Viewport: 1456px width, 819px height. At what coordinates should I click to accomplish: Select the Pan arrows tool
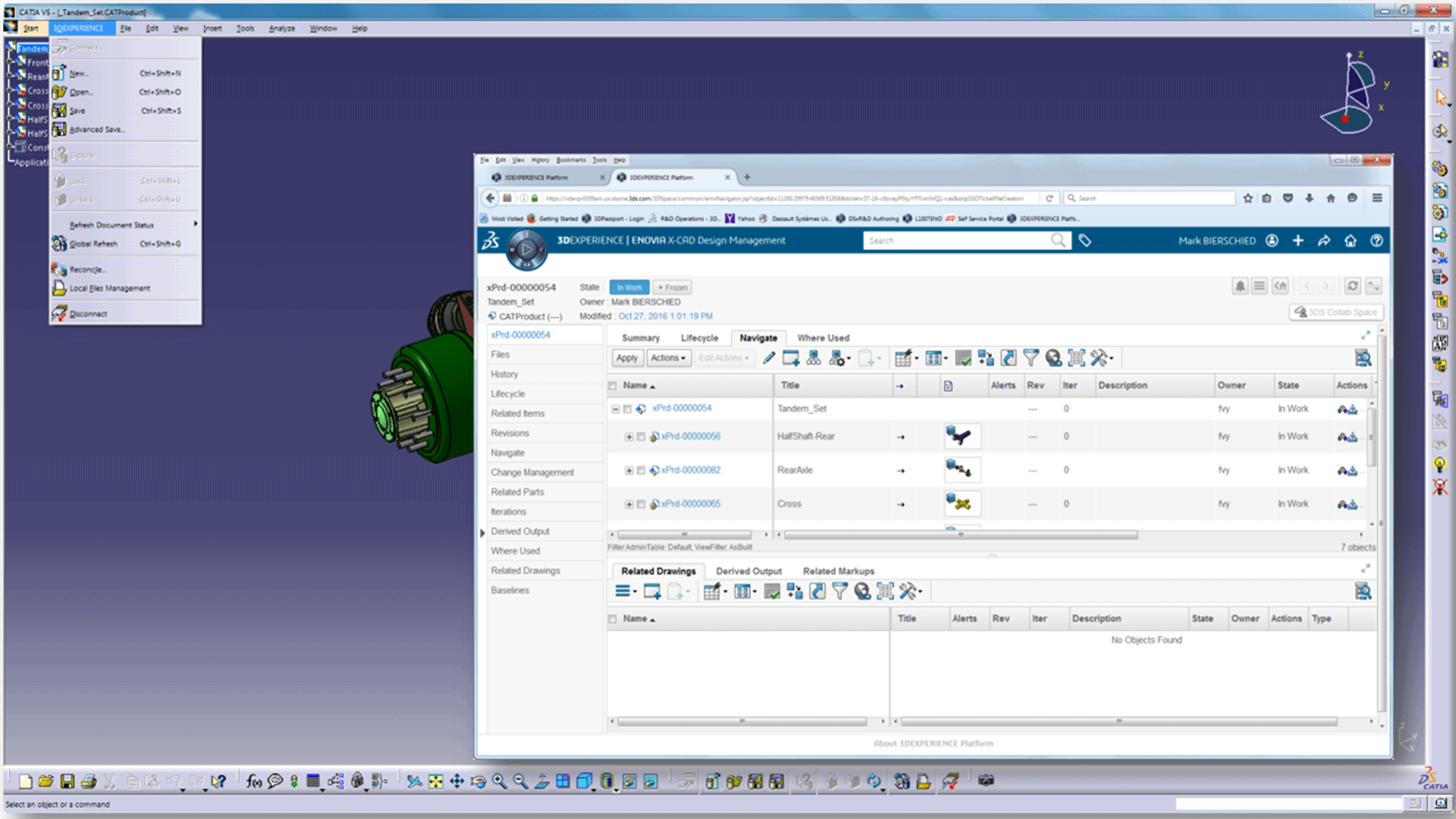pyautogui.click(x=457, y=781)
